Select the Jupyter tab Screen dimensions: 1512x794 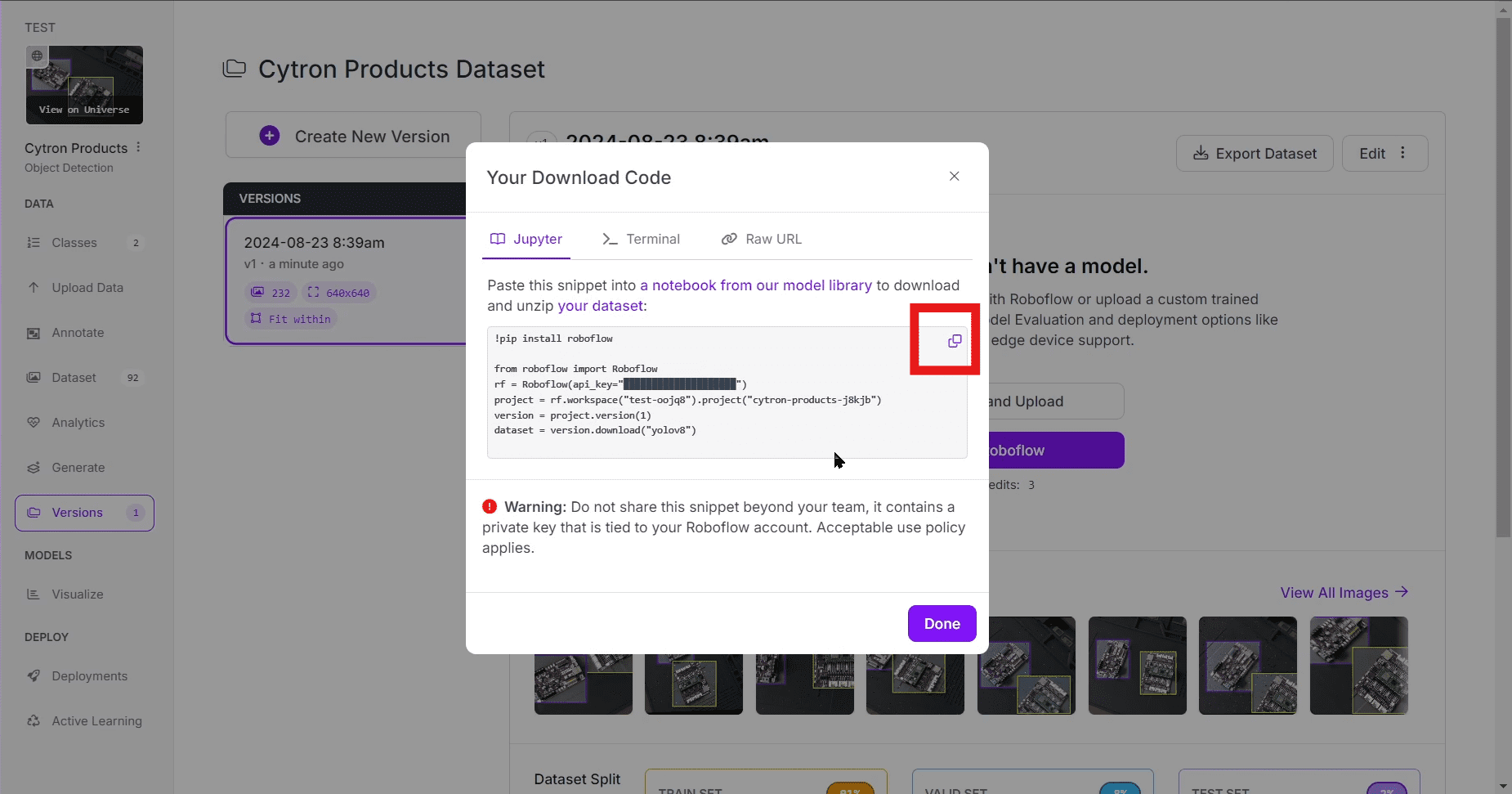click(526, 239)
